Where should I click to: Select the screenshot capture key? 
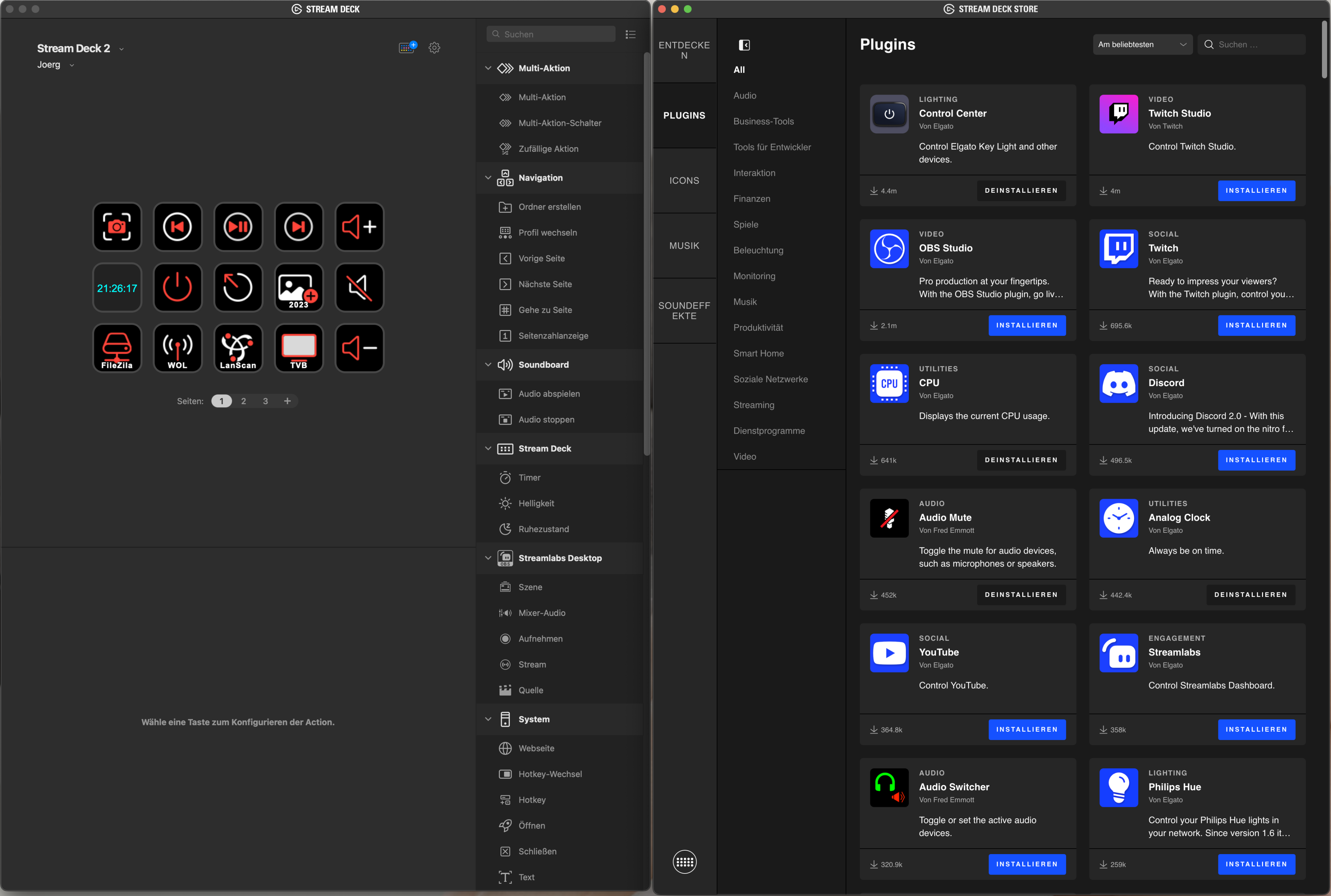click(x=117, y=227)
